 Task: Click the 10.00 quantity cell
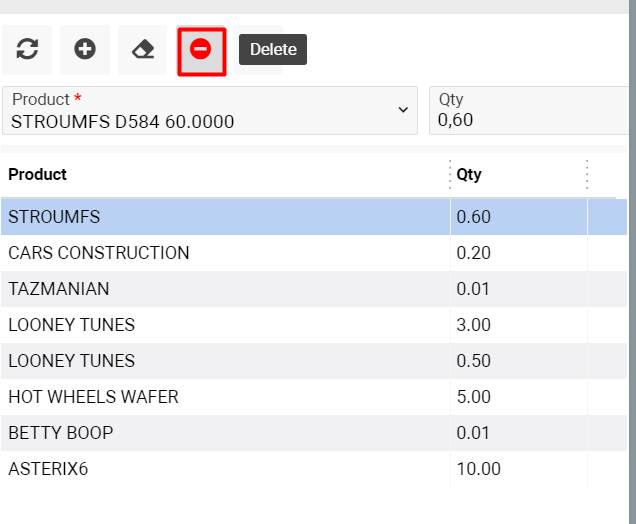478,469
